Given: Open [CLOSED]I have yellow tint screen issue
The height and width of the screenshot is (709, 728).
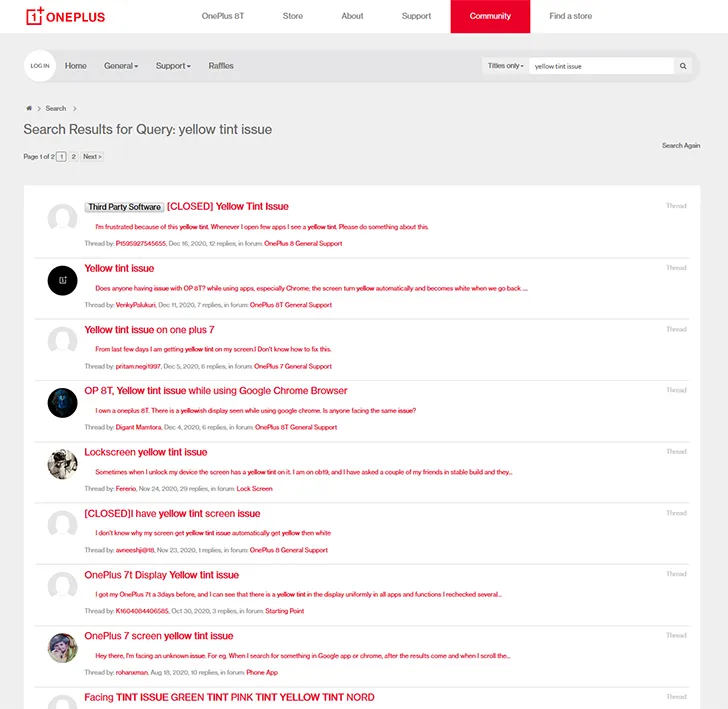Looking at the screenshot, I should (172, 514).
